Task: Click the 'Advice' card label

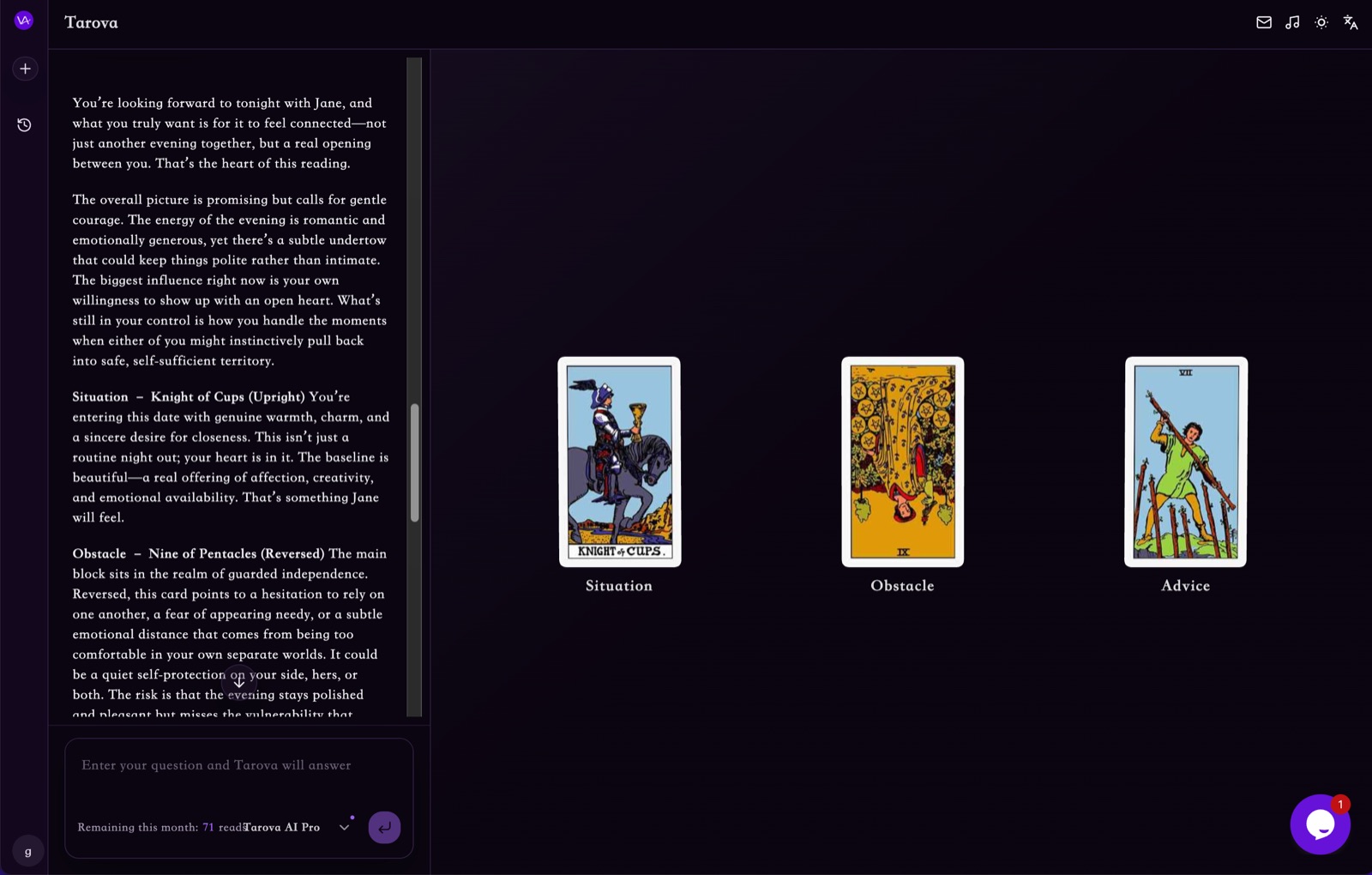Action: click(1186, 586)
